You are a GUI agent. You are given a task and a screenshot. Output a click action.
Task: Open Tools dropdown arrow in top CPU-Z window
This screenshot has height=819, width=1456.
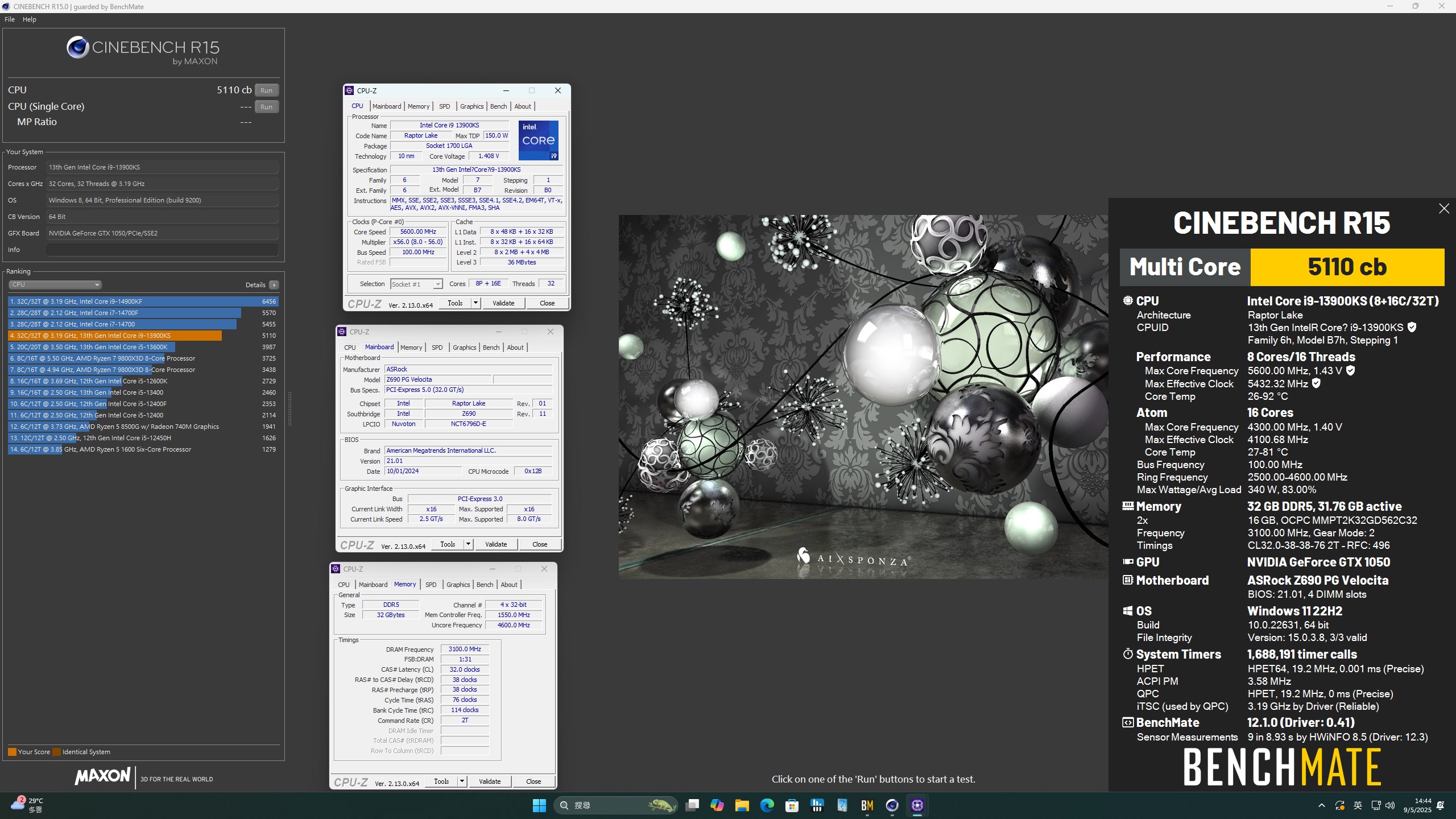coord(475,303)
